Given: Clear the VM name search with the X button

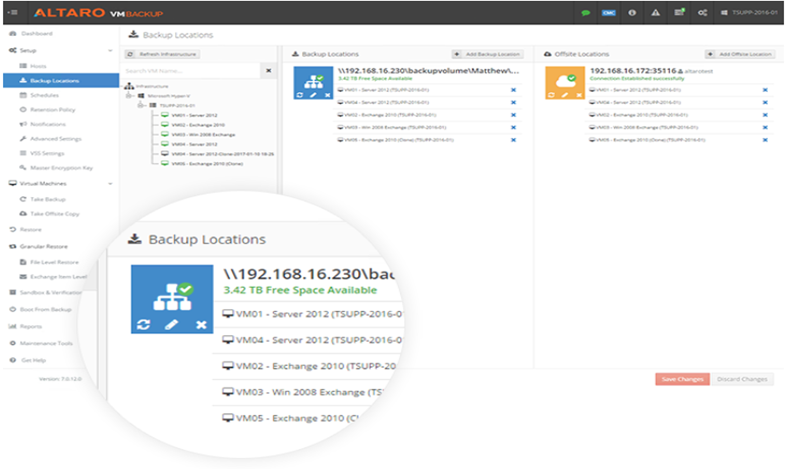Looking at the screenshot, I should 269,71.
